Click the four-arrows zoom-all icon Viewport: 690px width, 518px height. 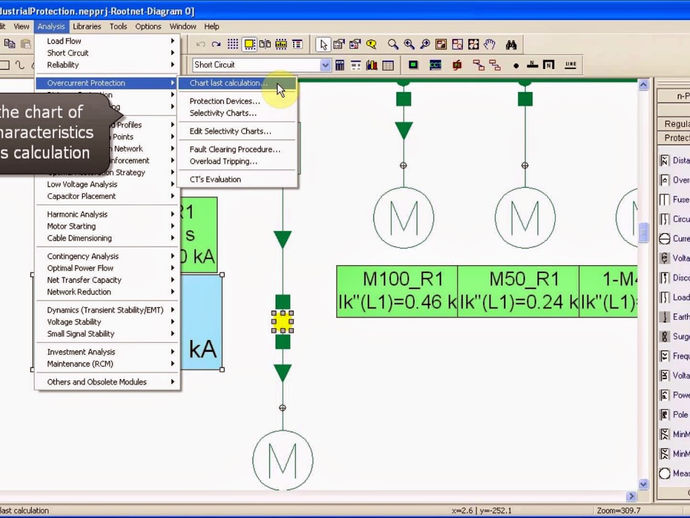click(473, 44)
